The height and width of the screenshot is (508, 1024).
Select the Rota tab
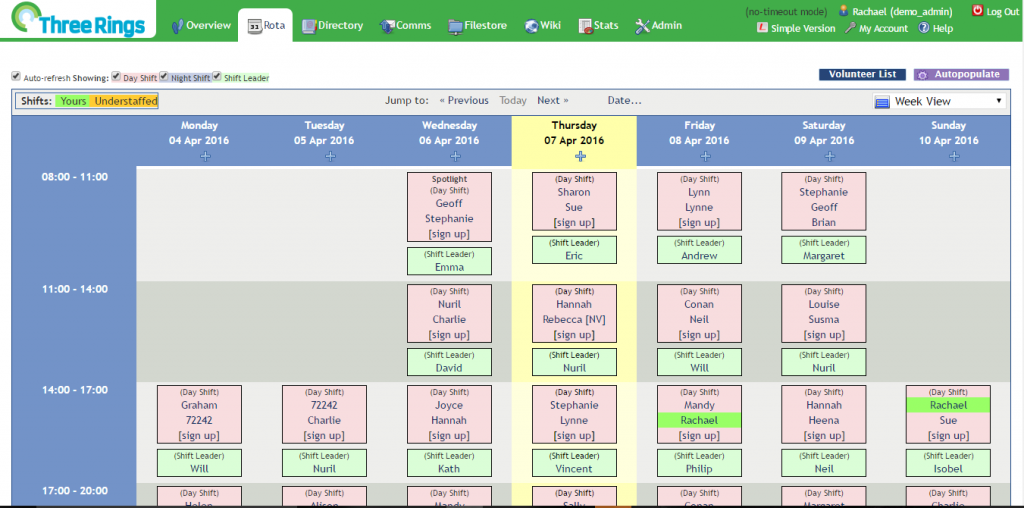(x=265, y=25)
